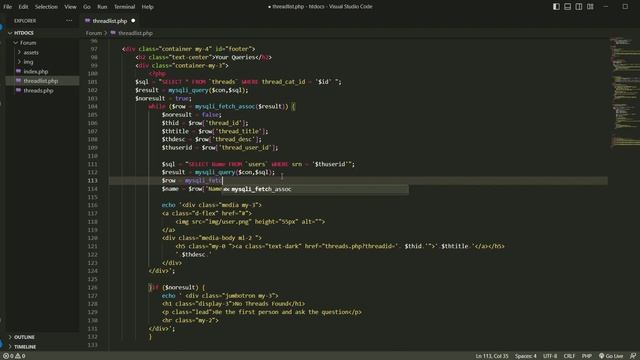Click PHP file icon on threadlist.php tab

point(88,20)
